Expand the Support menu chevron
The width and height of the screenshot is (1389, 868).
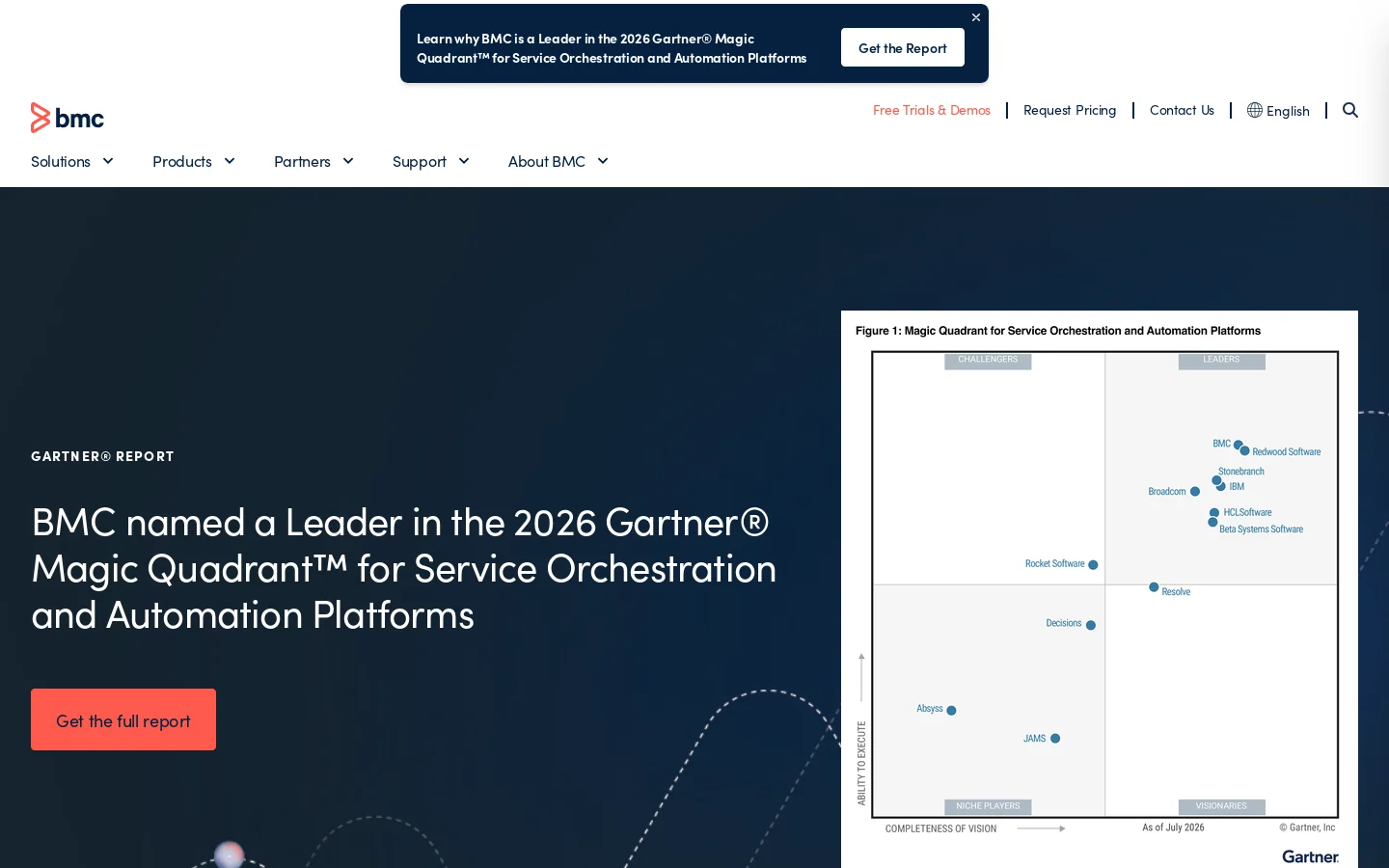coord(464,161)
